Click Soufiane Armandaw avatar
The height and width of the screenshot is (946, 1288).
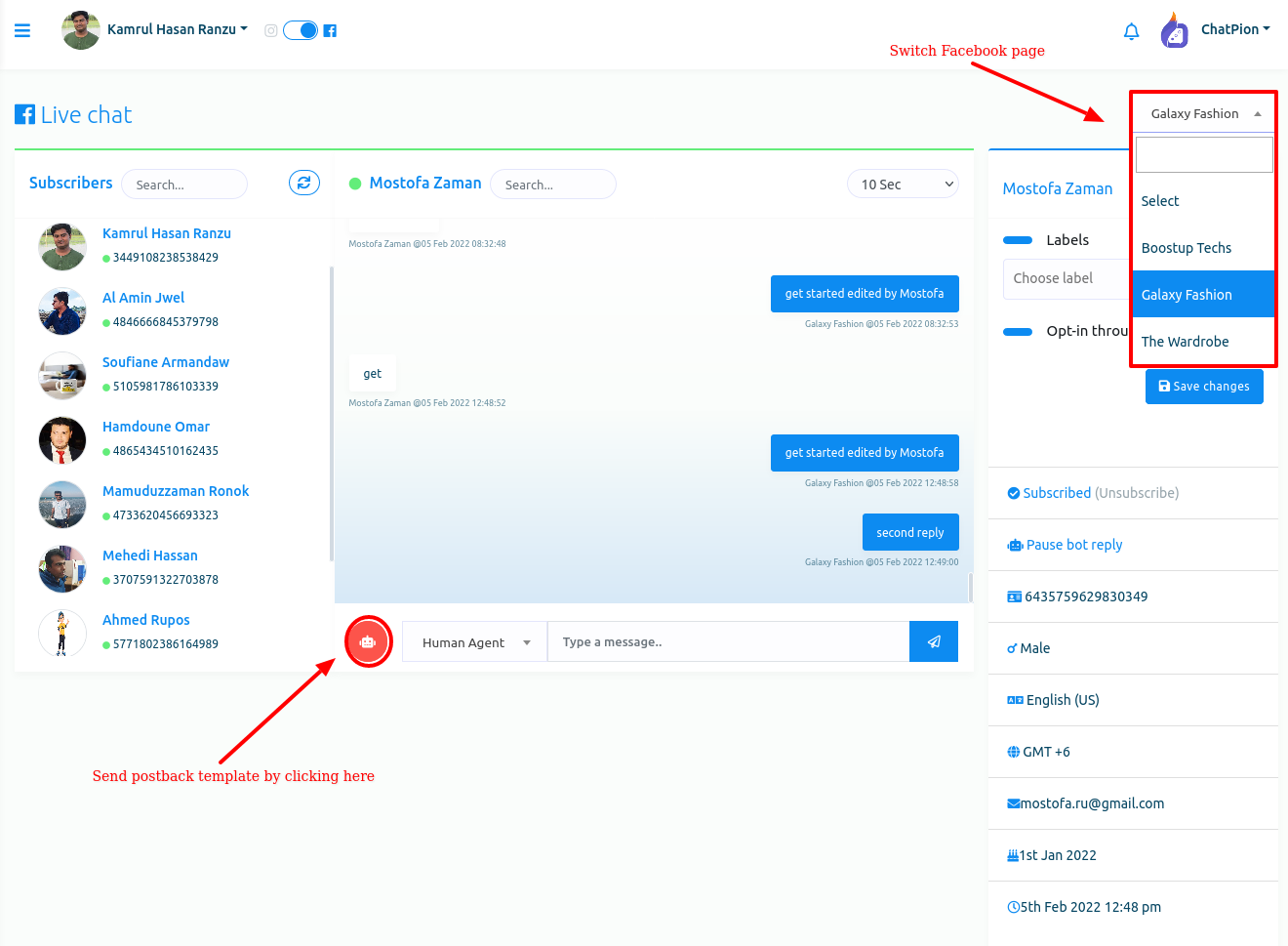pos(62,375)
